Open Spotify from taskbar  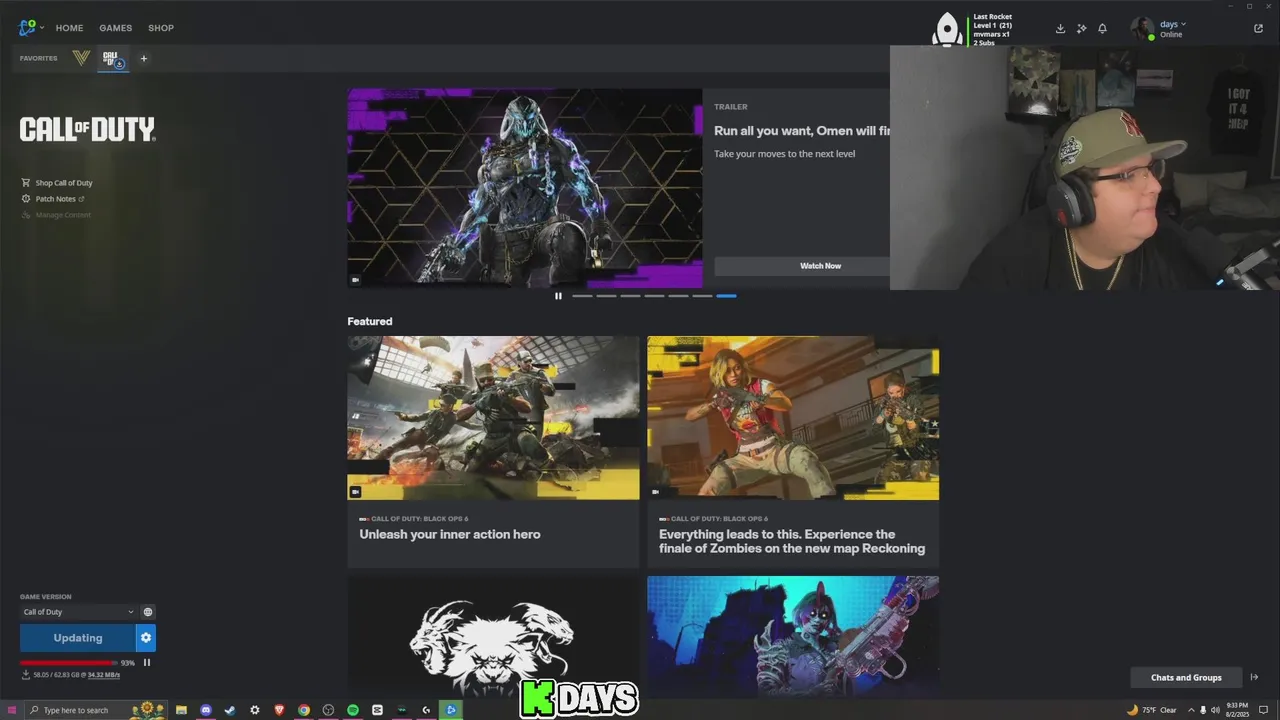353,710
